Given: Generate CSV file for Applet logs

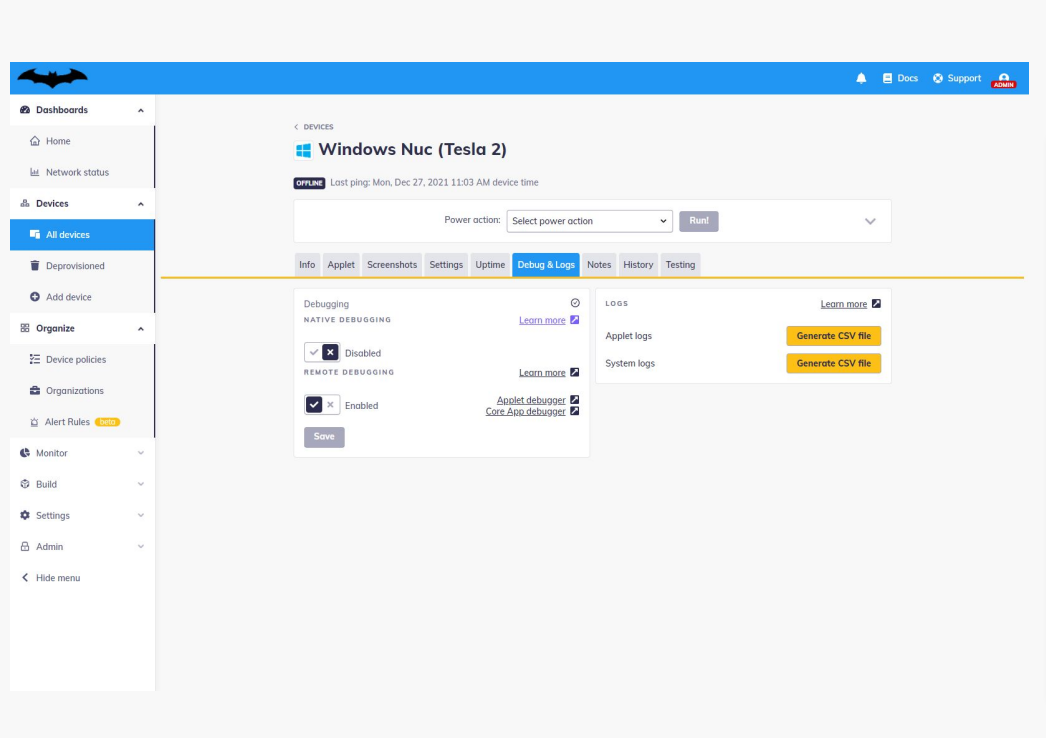Looking at the screenshot, I should pos(833,336).
